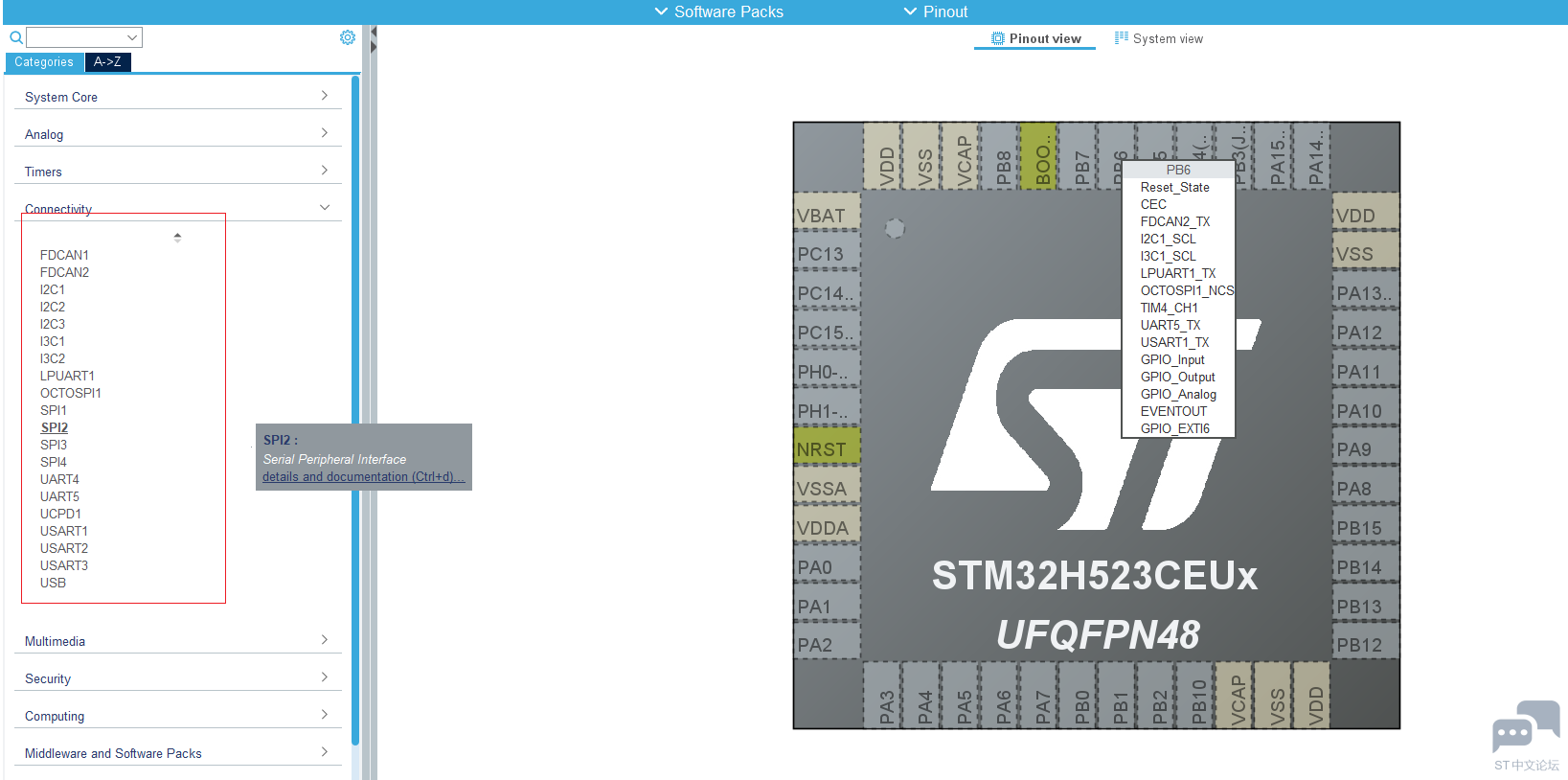Select SPI3 peripheral

tap(54, 445)
